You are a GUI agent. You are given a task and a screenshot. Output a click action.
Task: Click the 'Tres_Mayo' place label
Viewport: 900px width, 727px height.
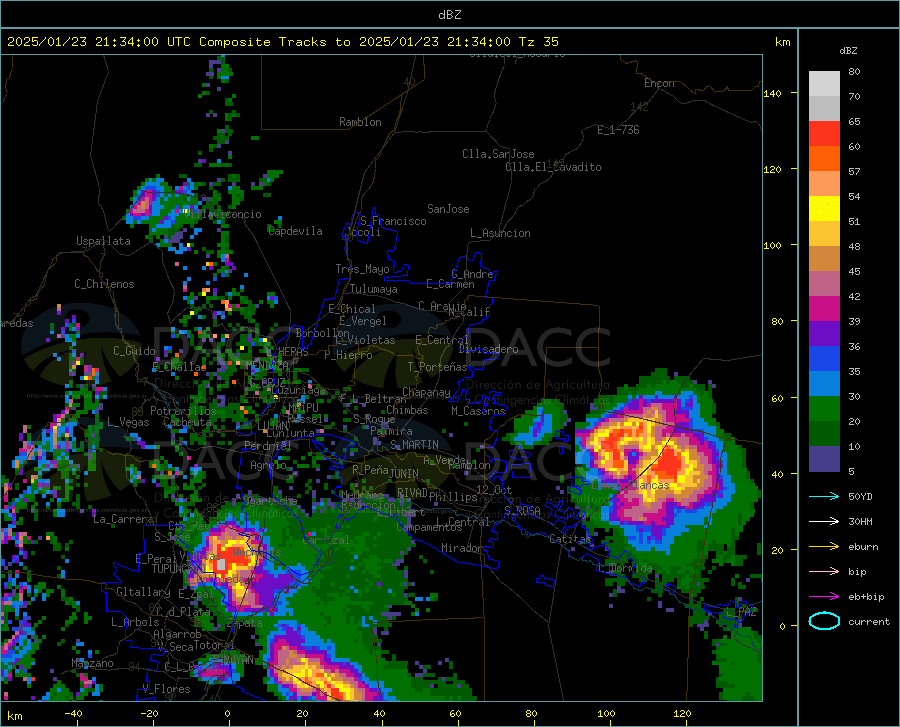coord(362,269)
